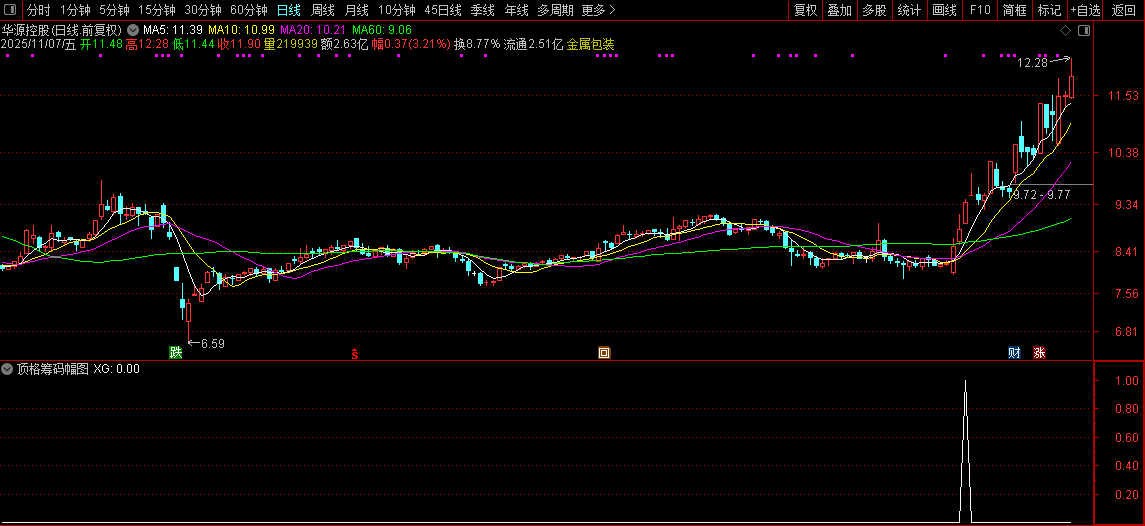Click the 金属包装 sector link

pyautogui.click(x=591, y=44)
